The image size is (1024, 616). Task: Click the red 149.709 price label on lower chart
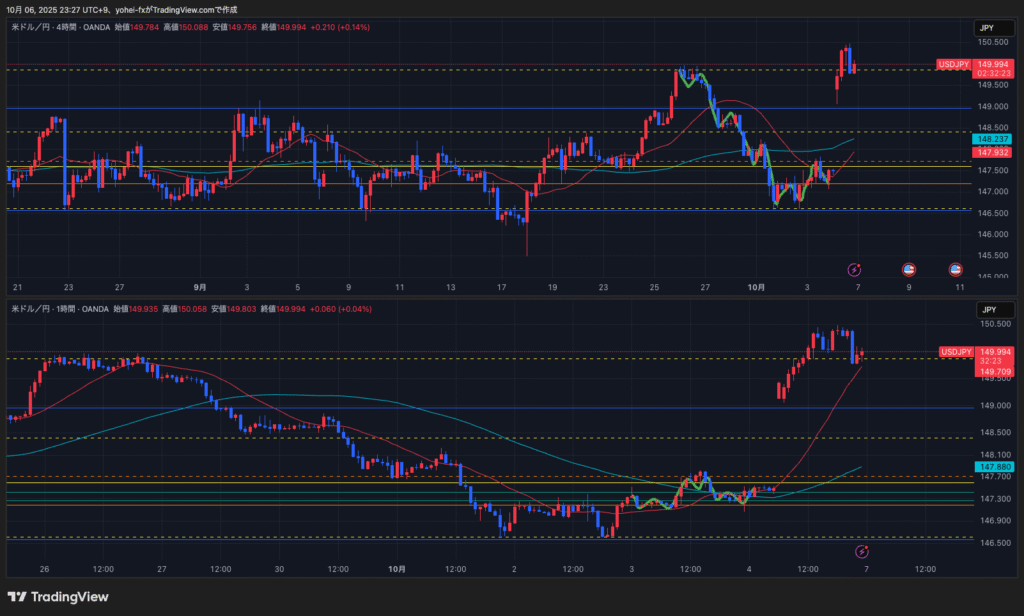click(992, 372)
